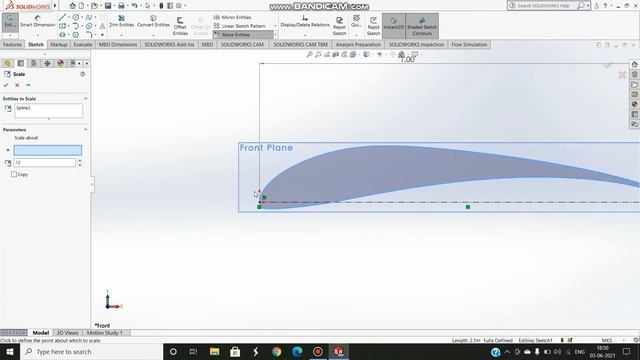The image size is (640, 360).
Task: Click the Smart Dimension tool
Action: coord(38,22)
